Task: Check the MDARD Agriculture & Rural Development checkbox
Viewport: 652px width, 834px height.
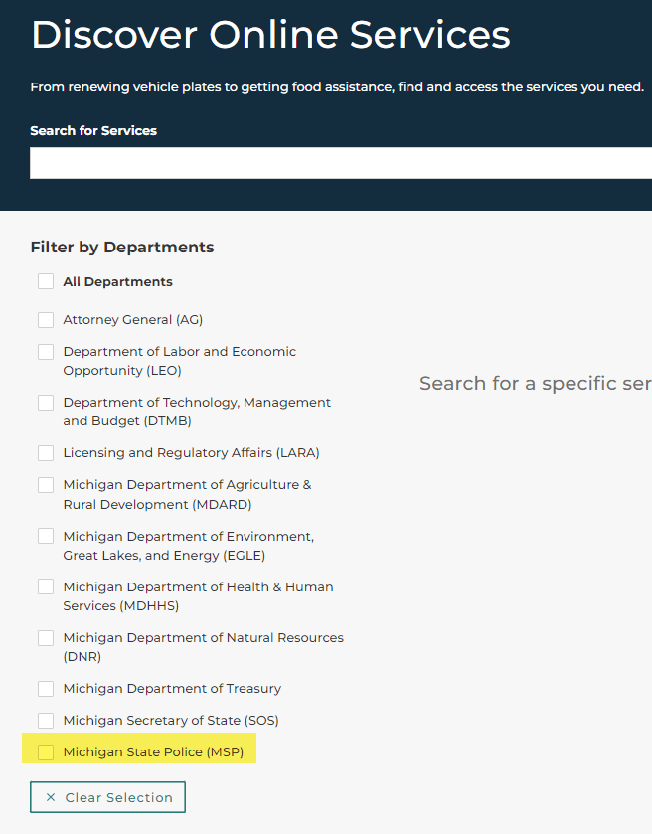Action: coord(46,485)
